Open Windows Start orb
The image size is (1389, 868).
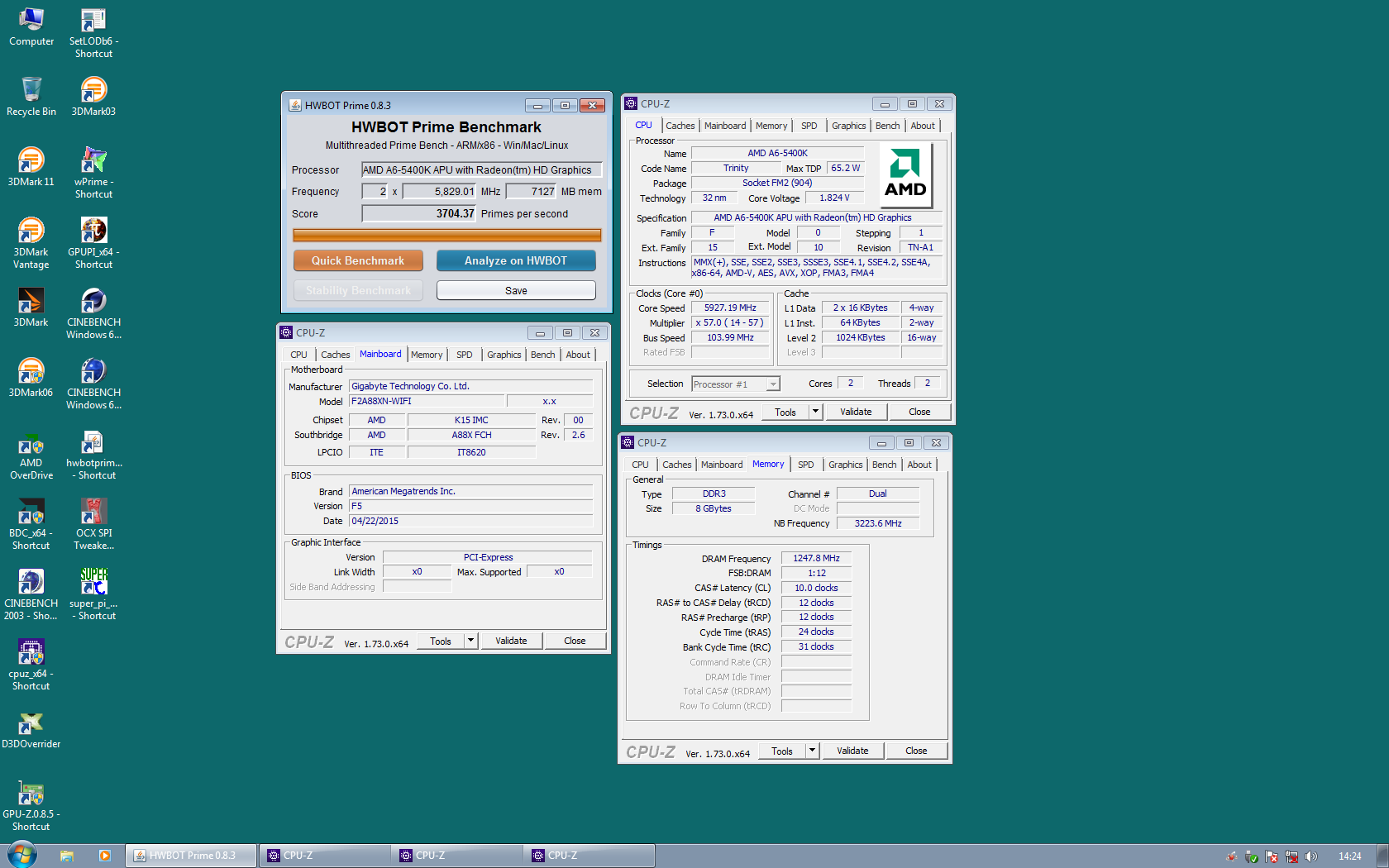pyautogui.click(x=22, y=856)
